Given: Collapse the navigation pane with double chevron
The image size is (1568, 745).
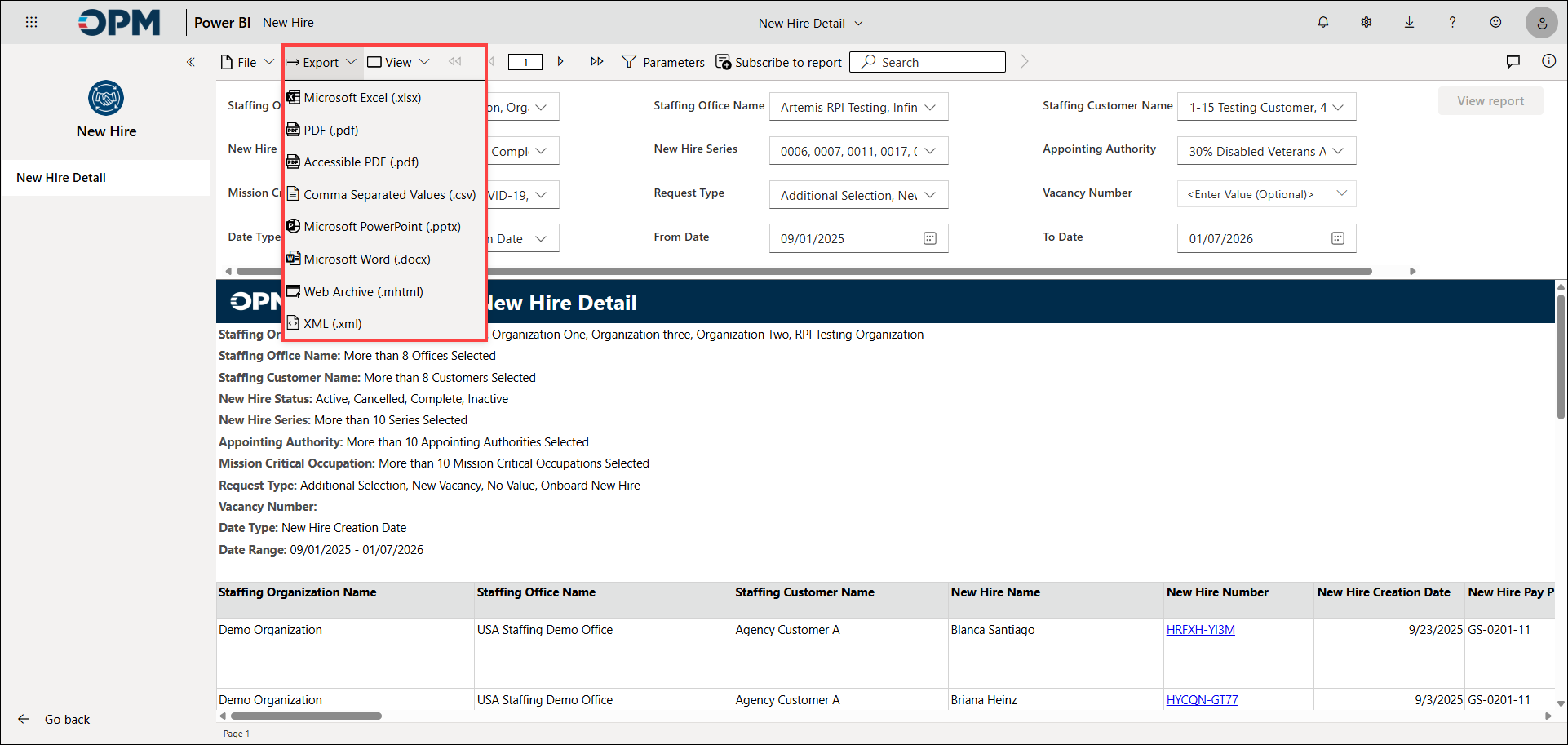Looking at the screenshot, I should click(x=191, y=62).
